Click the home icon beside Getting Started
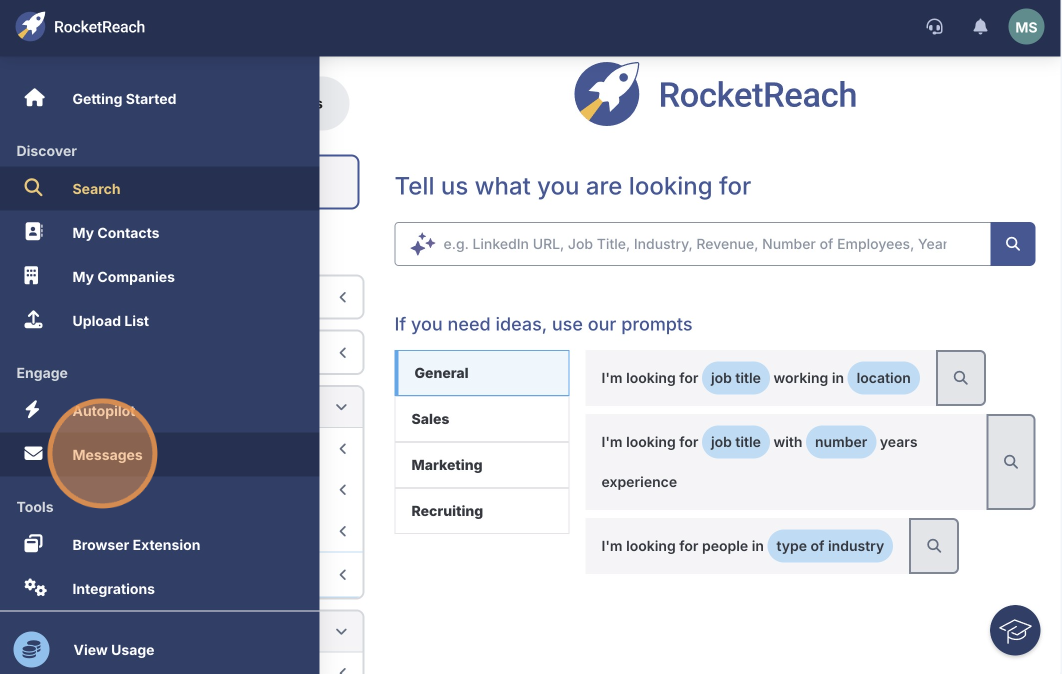 pos(34,98)
